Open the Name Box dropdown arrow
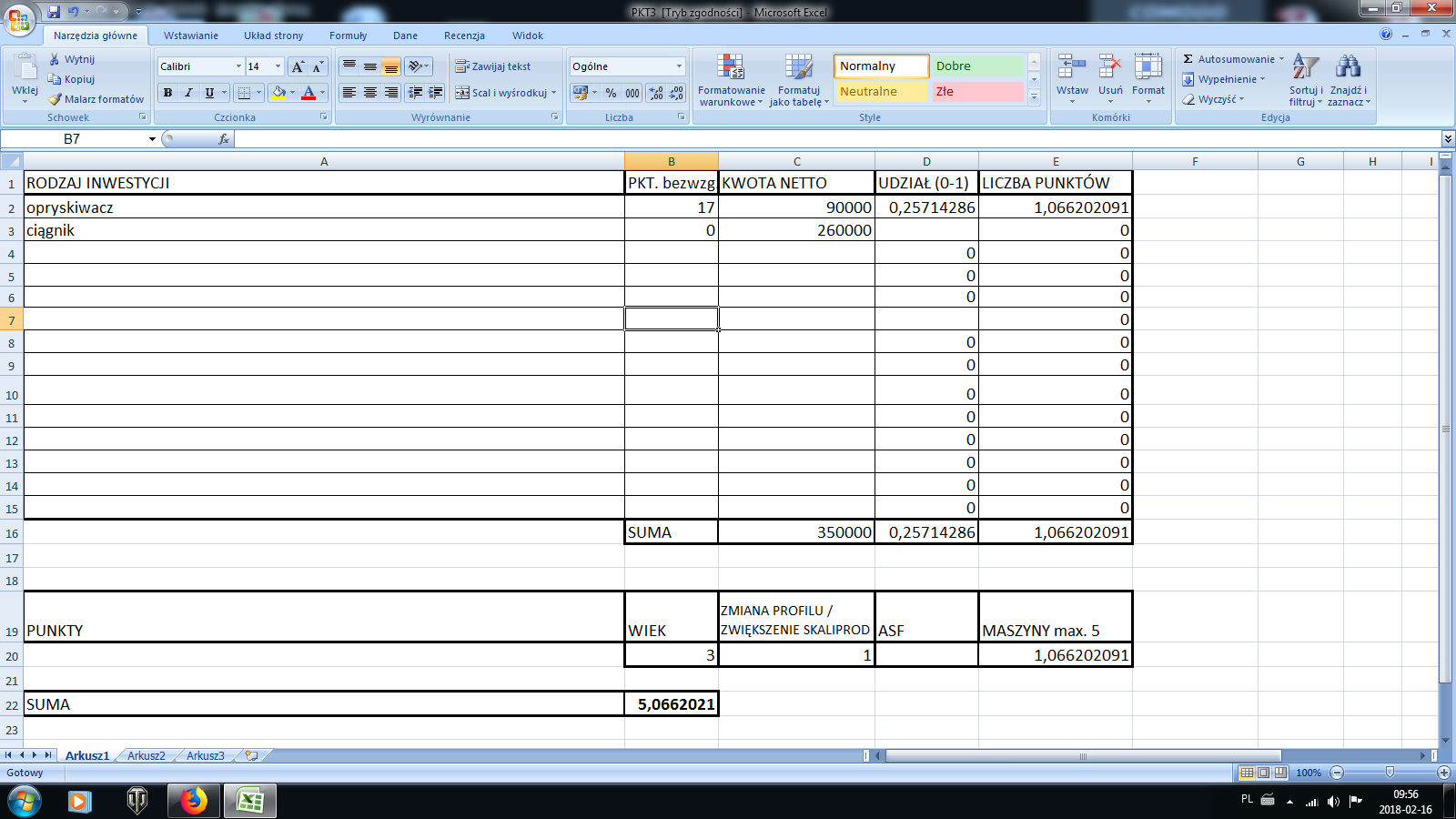Image resolution: width=1456 pixels, height=819 pixels. [x=152, y=139]
